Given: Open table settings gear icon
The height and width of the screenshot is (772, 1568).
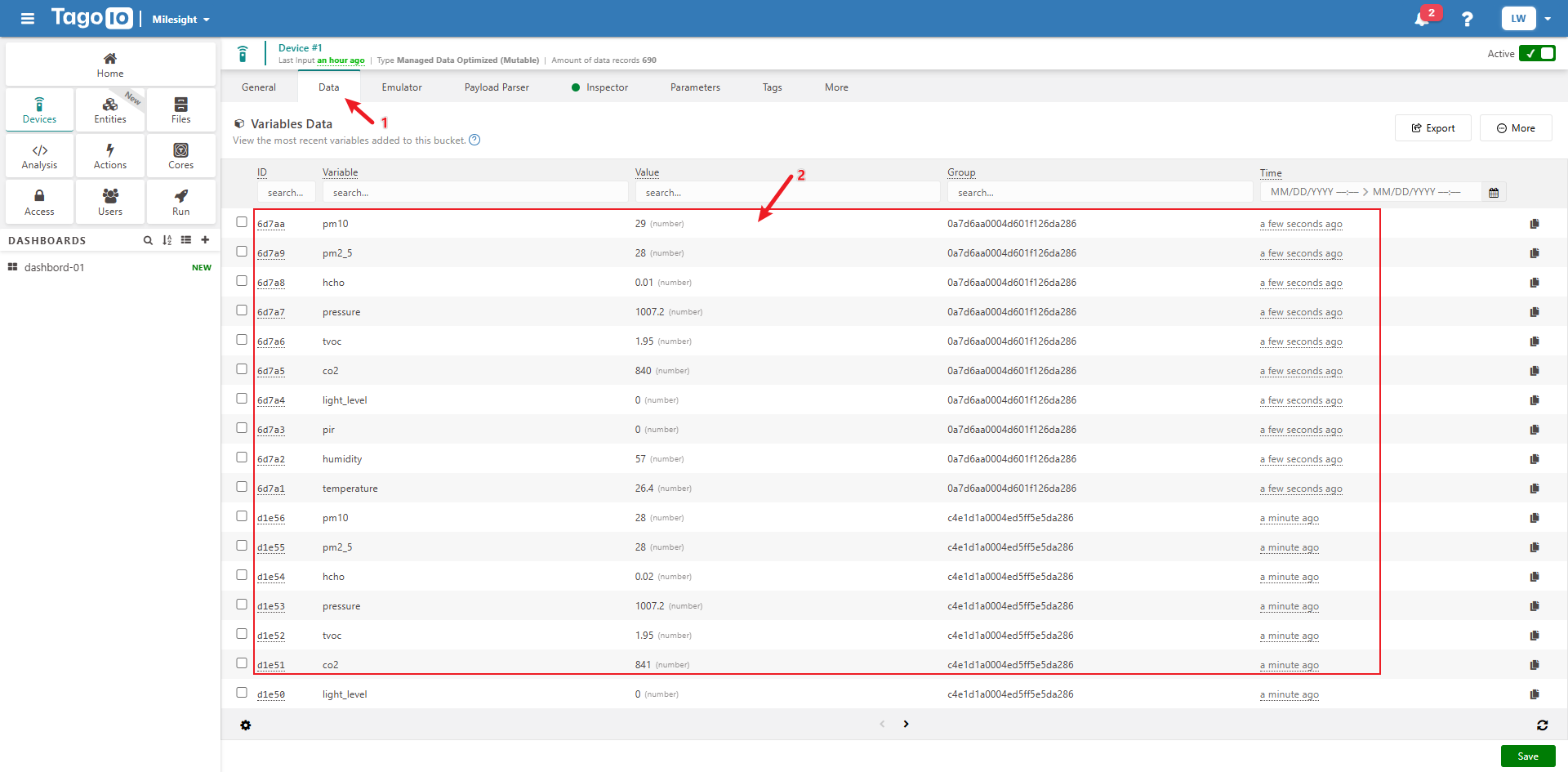Looking at the screenshot, I should (246, 725).
